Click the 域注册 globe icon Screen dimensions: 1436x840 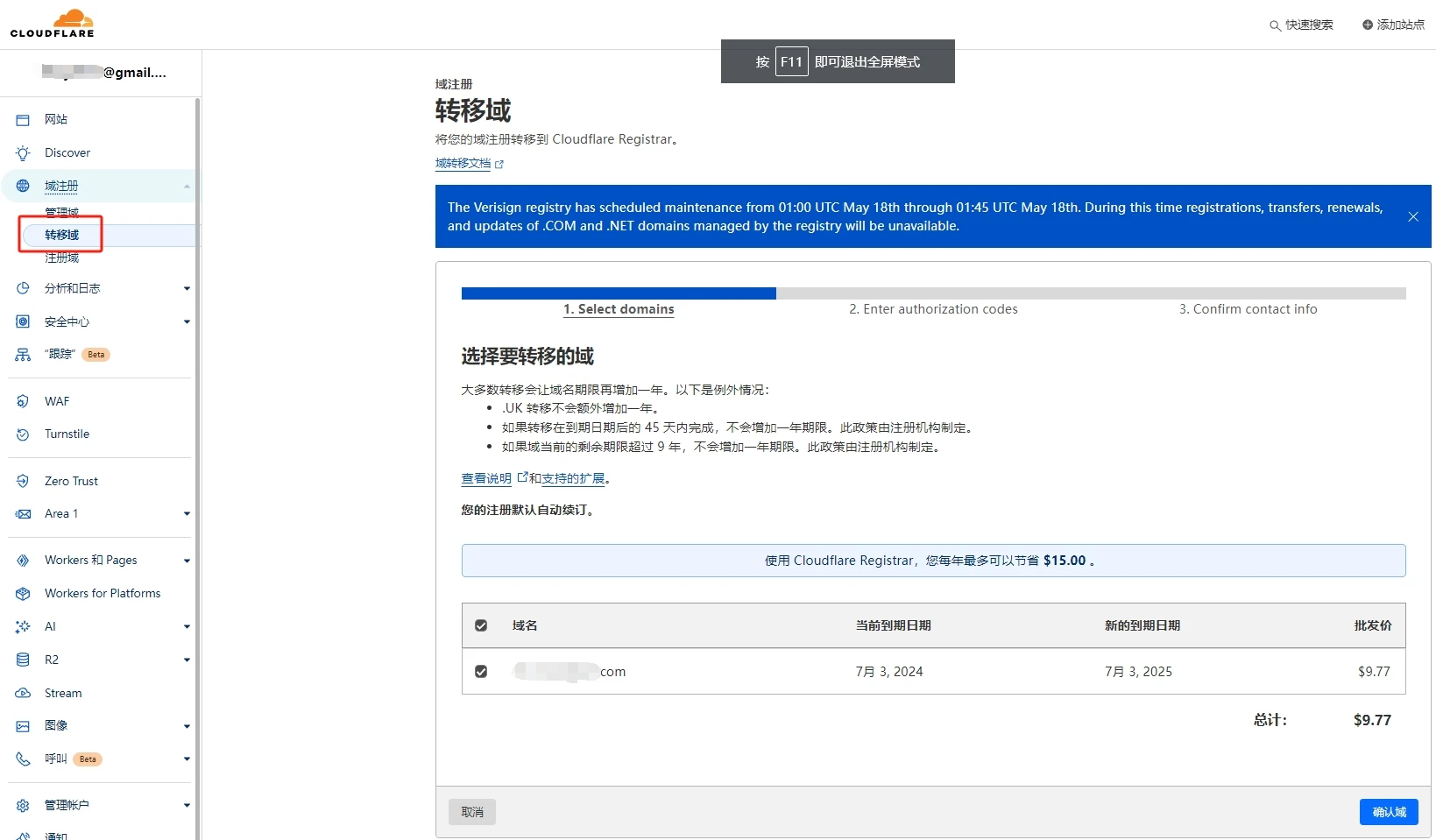(x=23, y=186)
